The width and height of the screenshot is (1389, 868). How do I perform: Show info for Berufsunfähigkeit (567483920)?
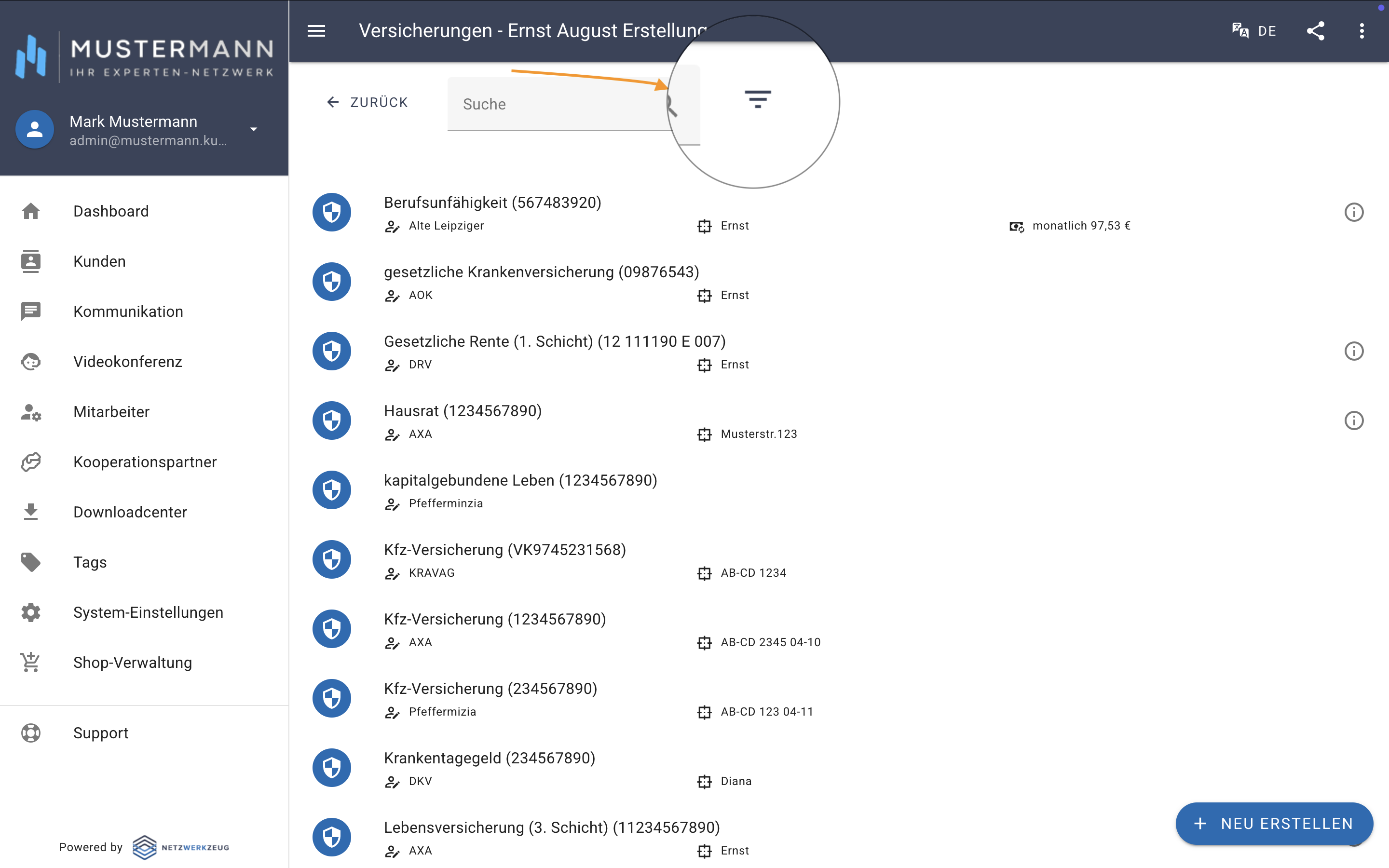click(x=1354, y=212)
